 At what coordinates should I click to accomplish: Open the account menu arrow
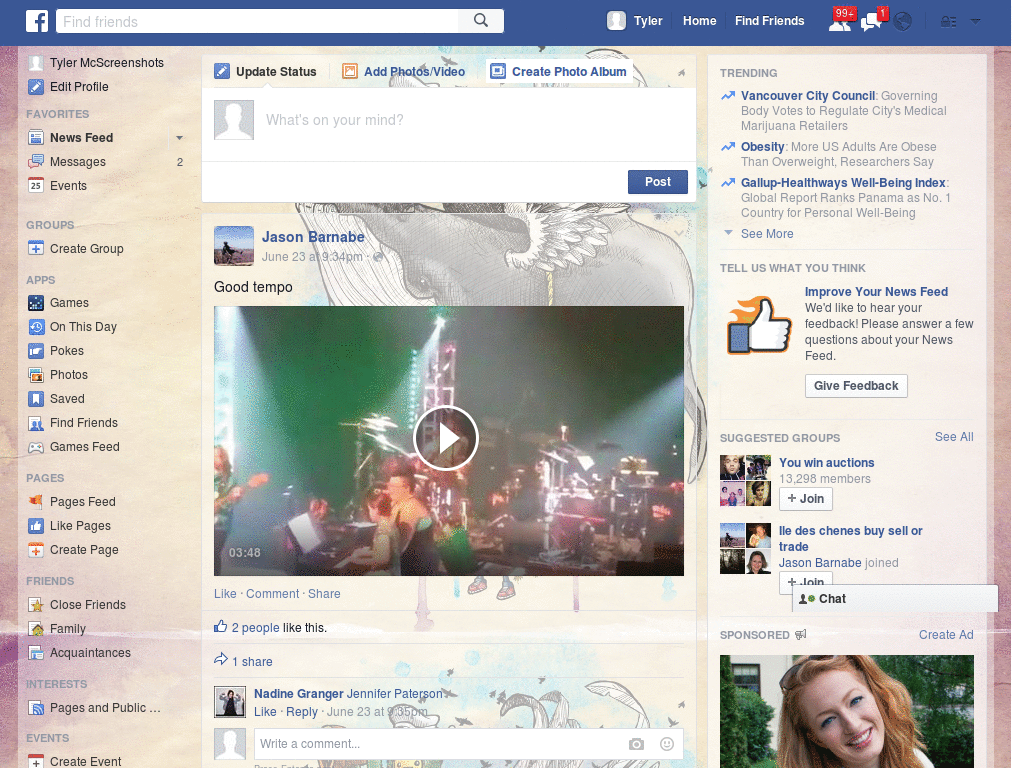[x=975, y=22]
